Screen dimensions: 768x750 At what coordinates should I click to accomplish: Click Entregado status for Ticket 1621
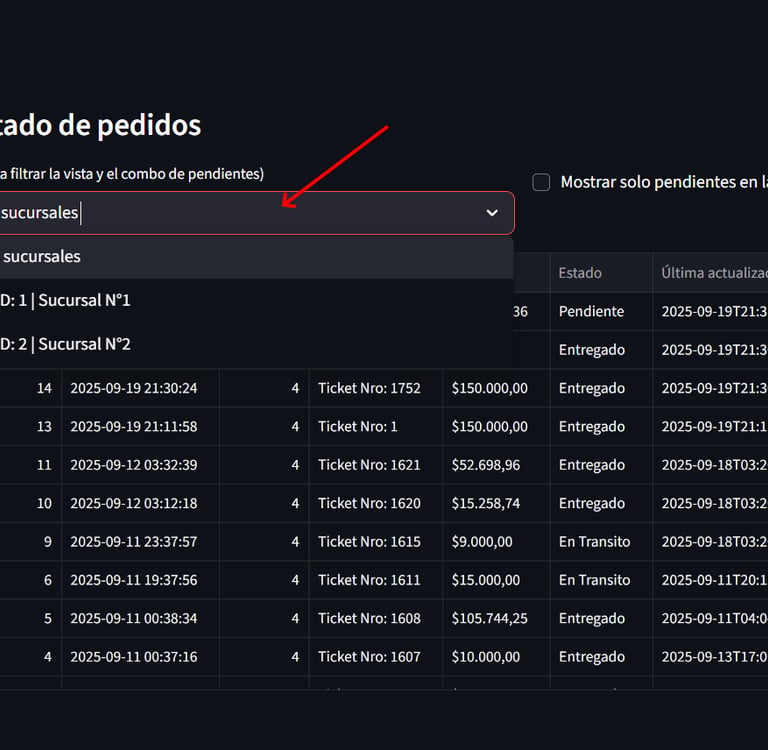pos(601,465)
